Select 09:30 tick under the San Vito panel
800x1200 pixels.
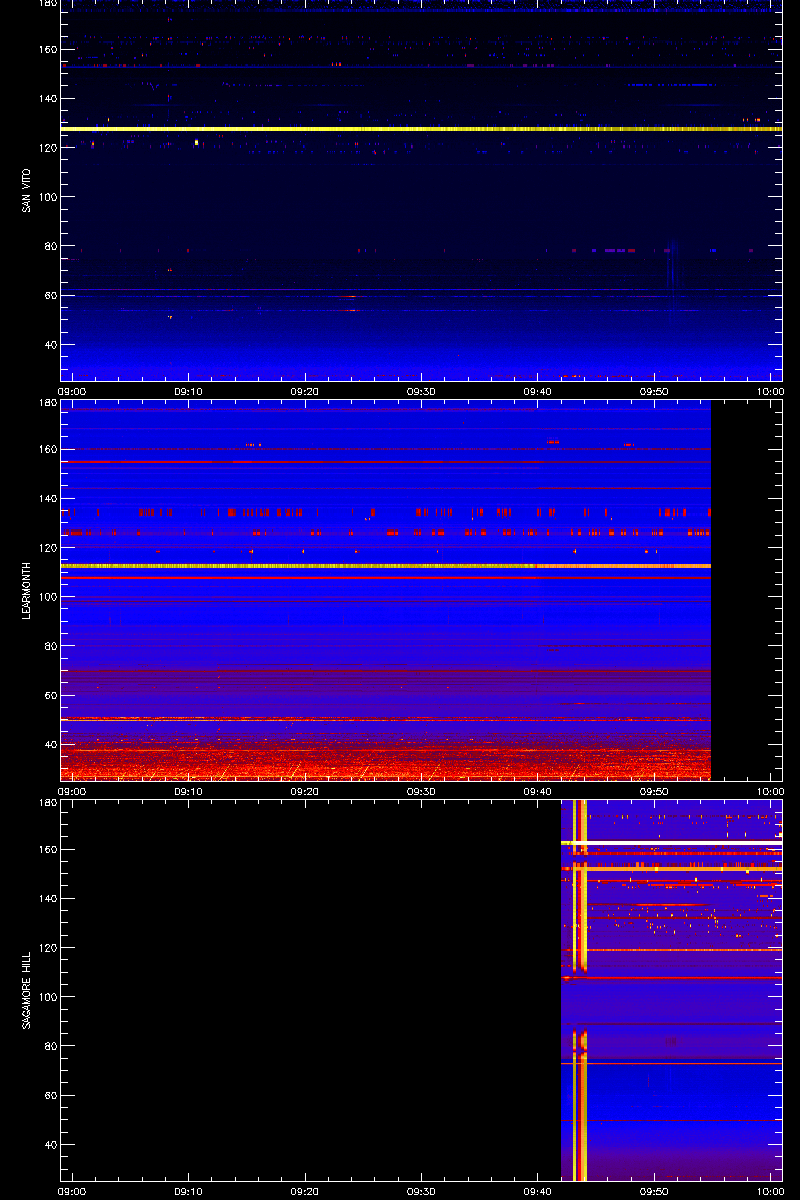pos(421,391)
